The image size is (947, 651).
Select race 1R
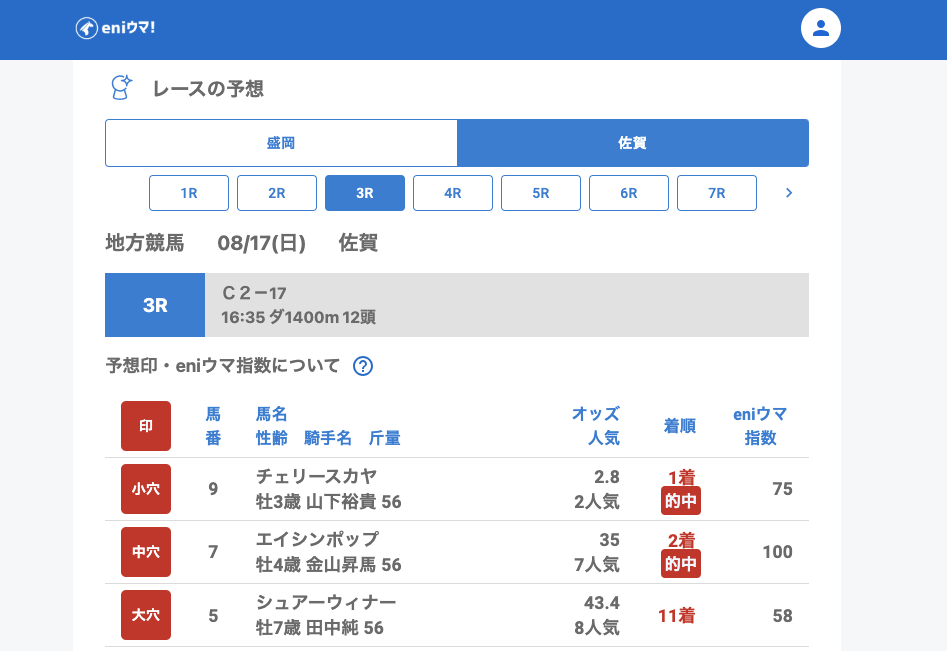point(189,193)
